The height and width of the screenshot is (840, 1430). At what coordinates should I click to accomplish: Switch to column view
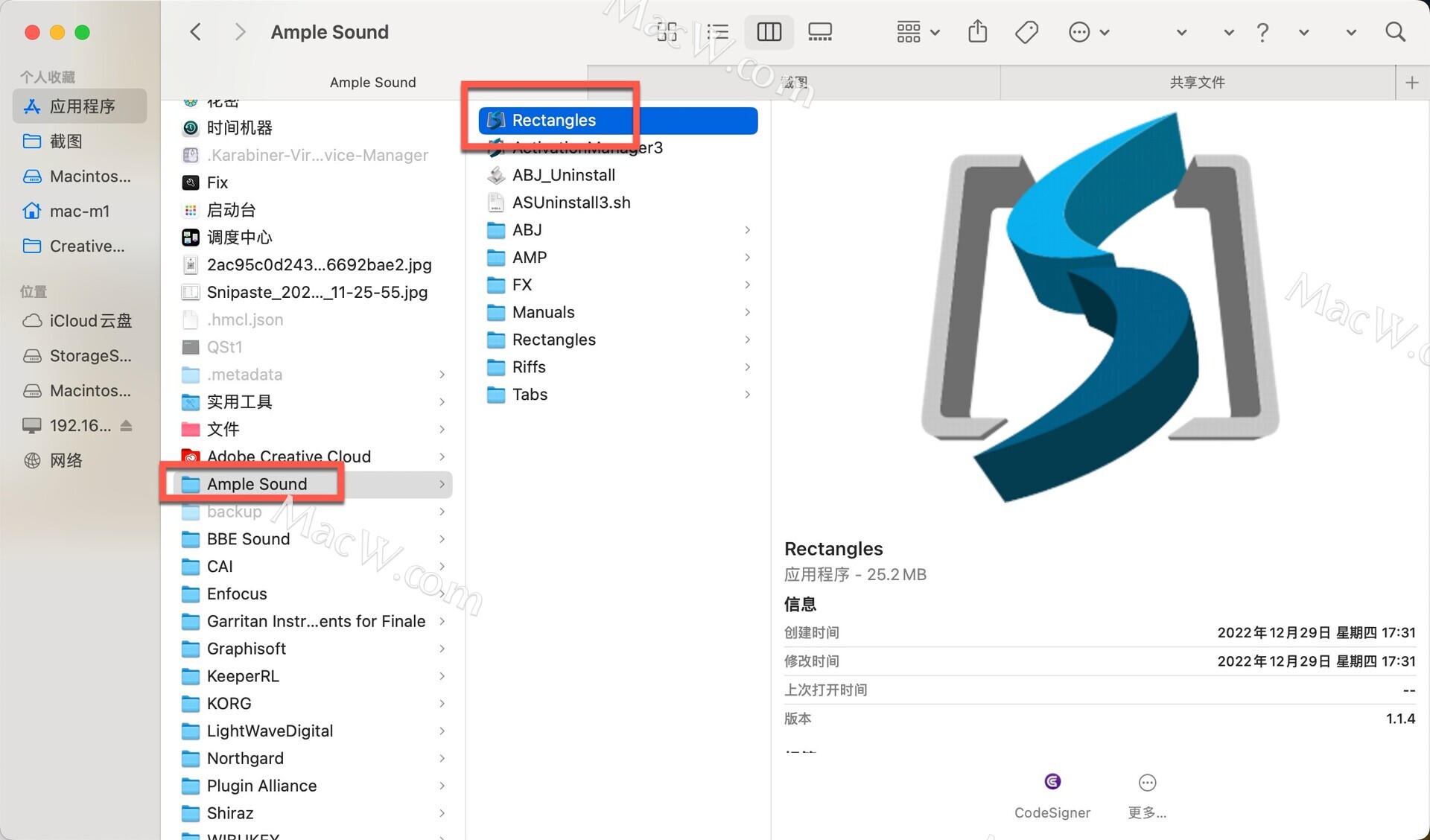[769, 32]
